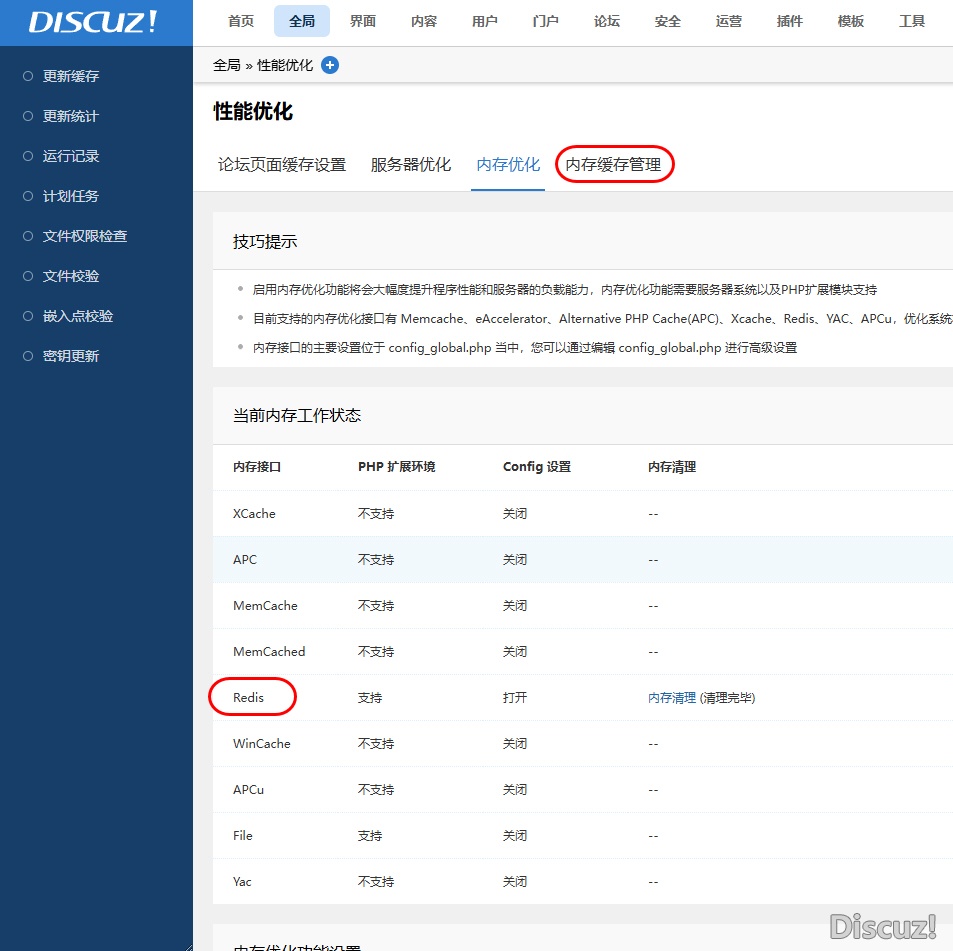953x951 pixels.
Task: Open 文件校验 from the sidebar
Action: (x=70, y=276)
